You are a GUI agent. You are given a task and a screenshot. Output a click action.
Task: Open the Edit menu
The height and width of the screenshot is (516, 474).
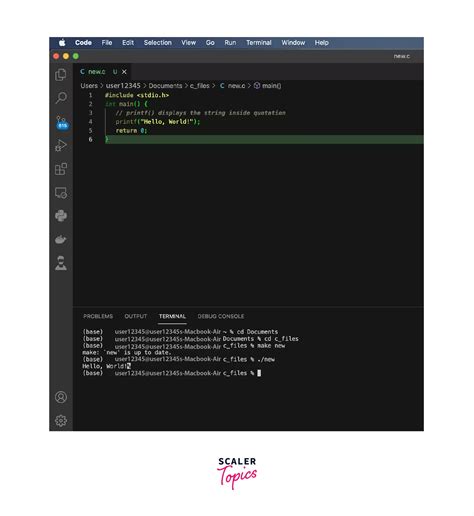pos(128,43)
